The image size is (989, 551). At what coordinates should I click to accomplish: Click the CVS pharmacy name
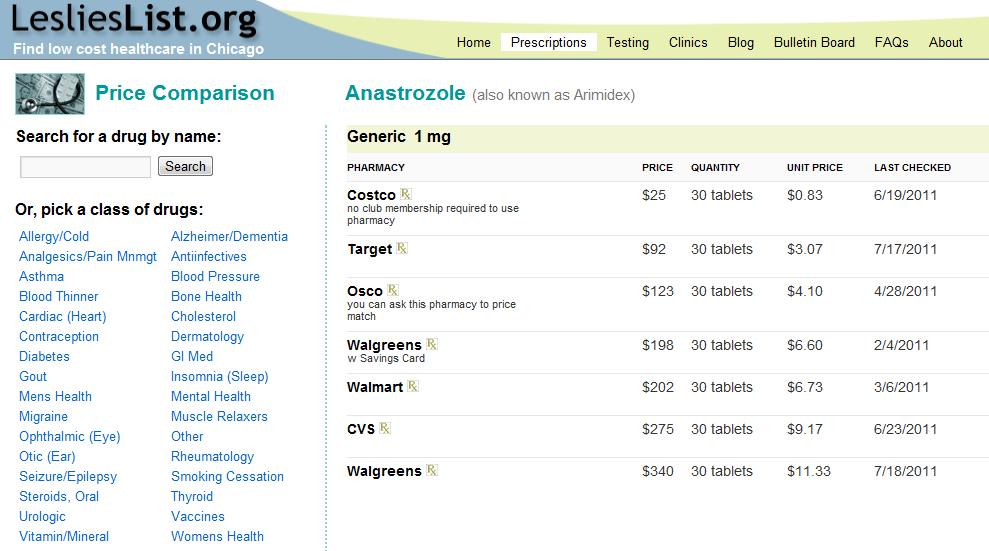tap(361, 429)
